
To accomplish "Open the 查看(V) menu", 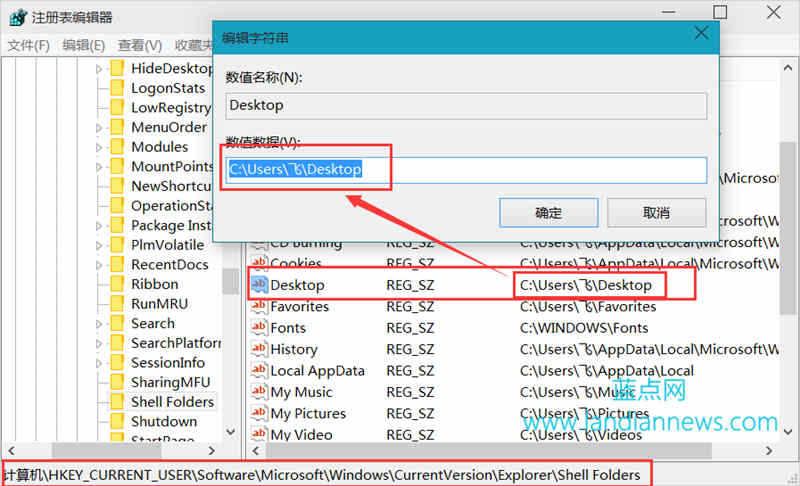I will point(140,45).
